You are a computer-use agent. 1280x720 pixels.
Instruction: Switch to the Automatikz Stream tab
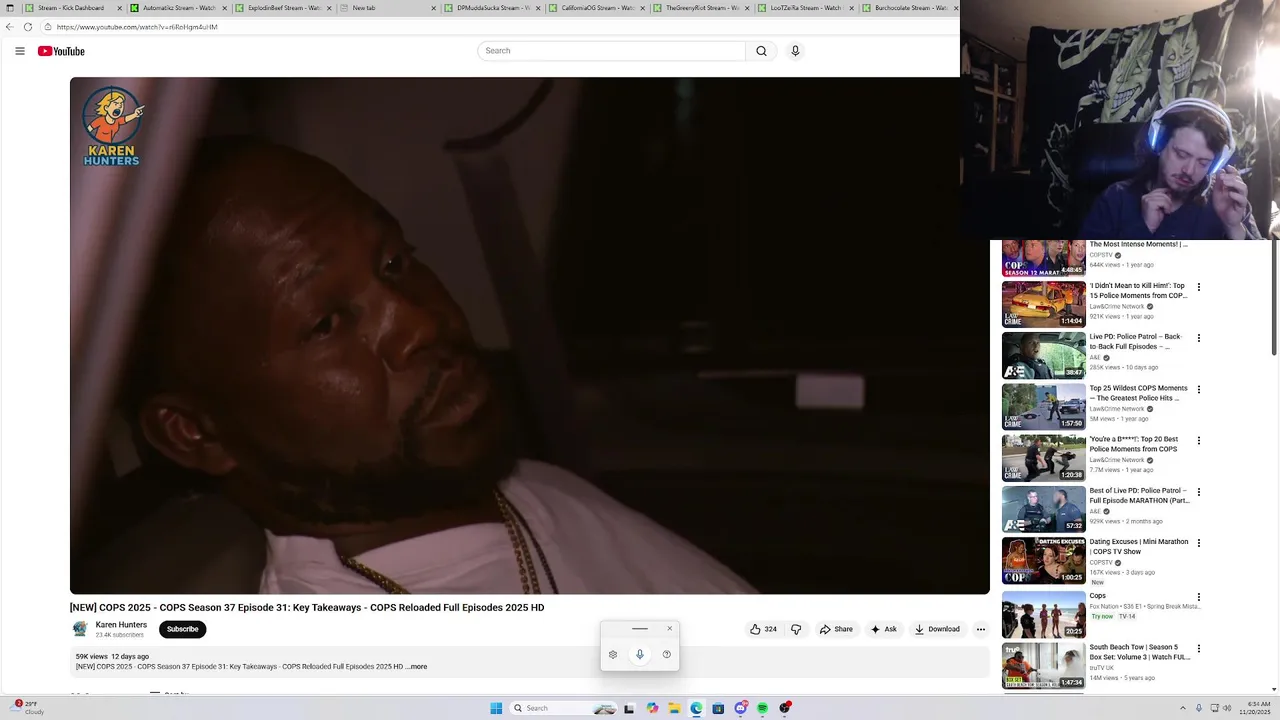click(179, 8)
